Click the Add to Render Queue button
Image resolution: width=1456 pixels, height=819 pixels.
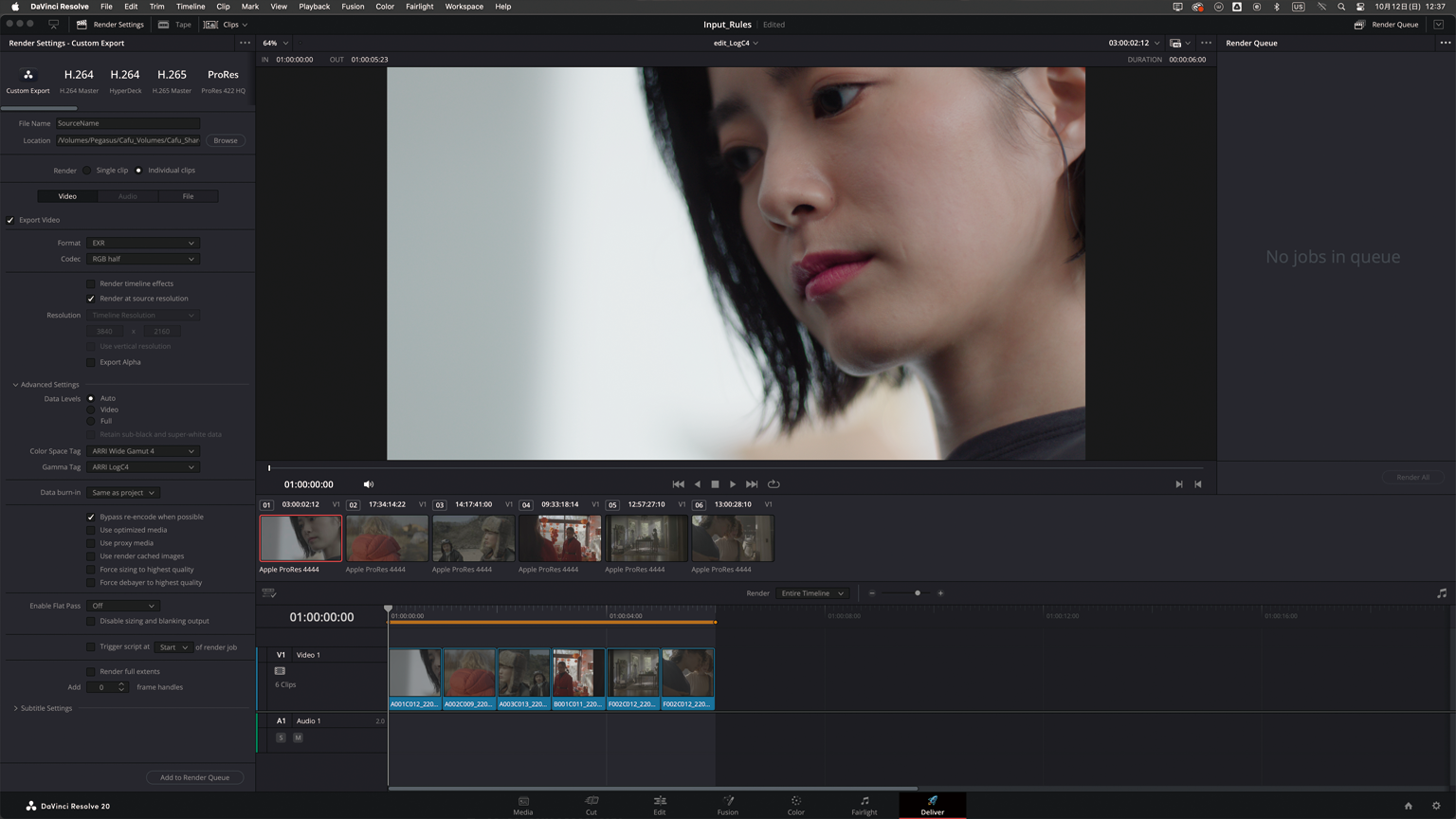coord(194,777)
